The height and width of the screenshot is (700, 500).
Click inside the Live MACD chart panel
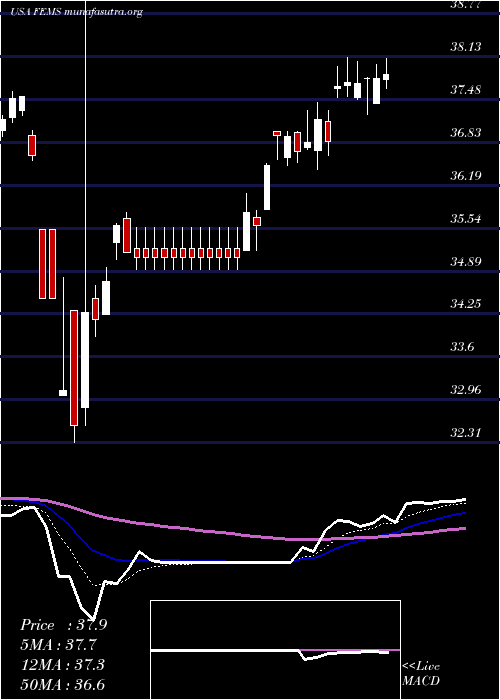pyautogui.click(x=275, y=650)
